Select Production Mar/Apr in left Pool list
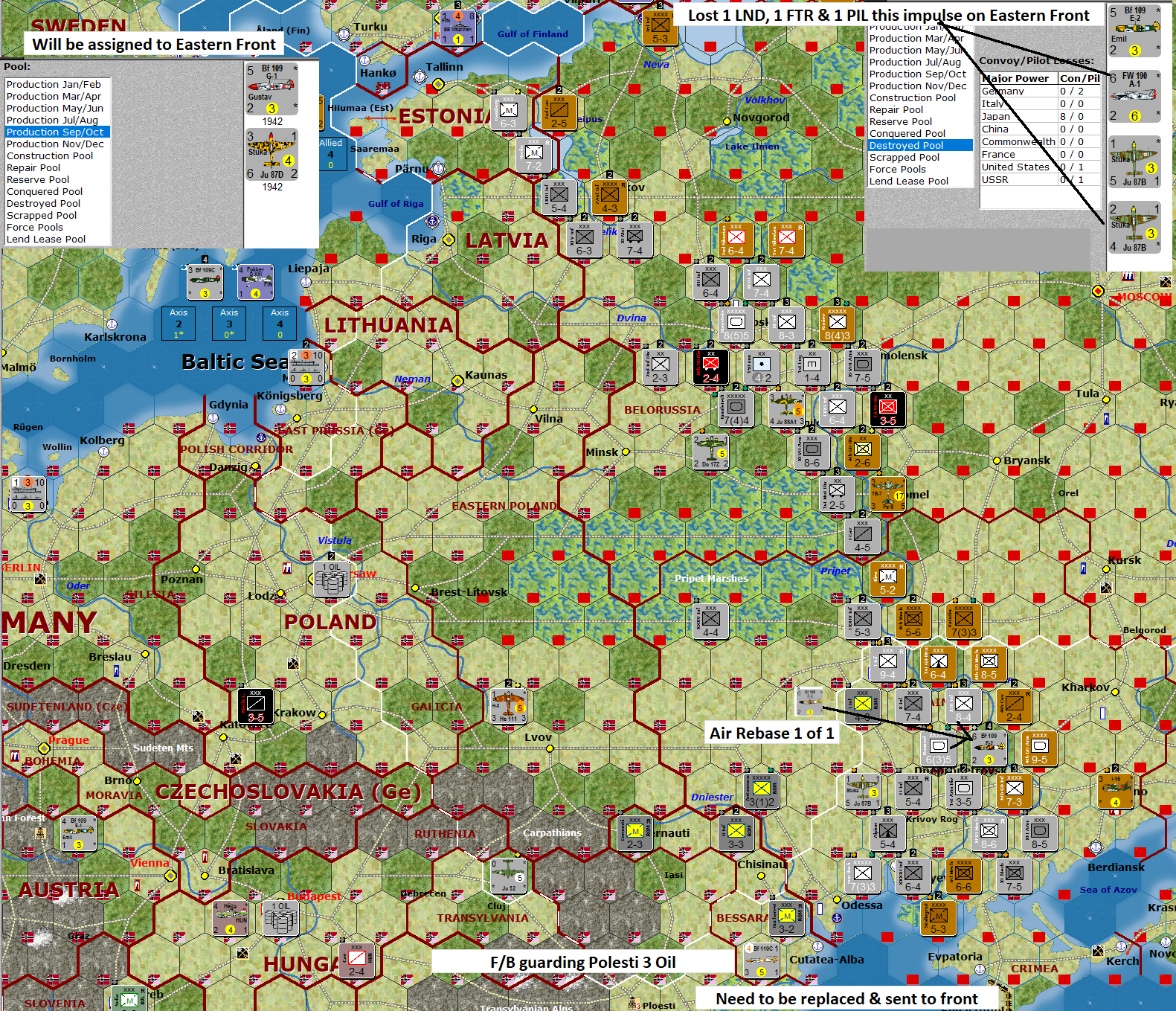 [x=57, y=96]
